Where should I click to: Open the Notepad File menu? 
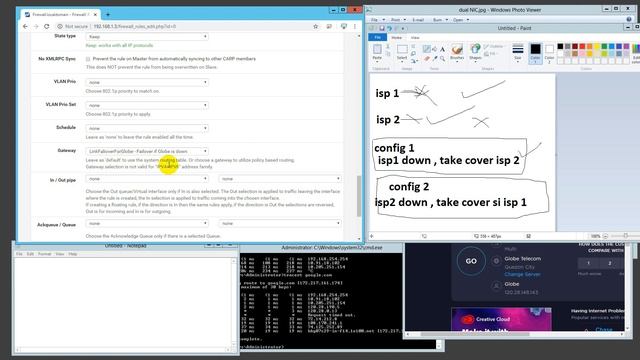[19, 254]
